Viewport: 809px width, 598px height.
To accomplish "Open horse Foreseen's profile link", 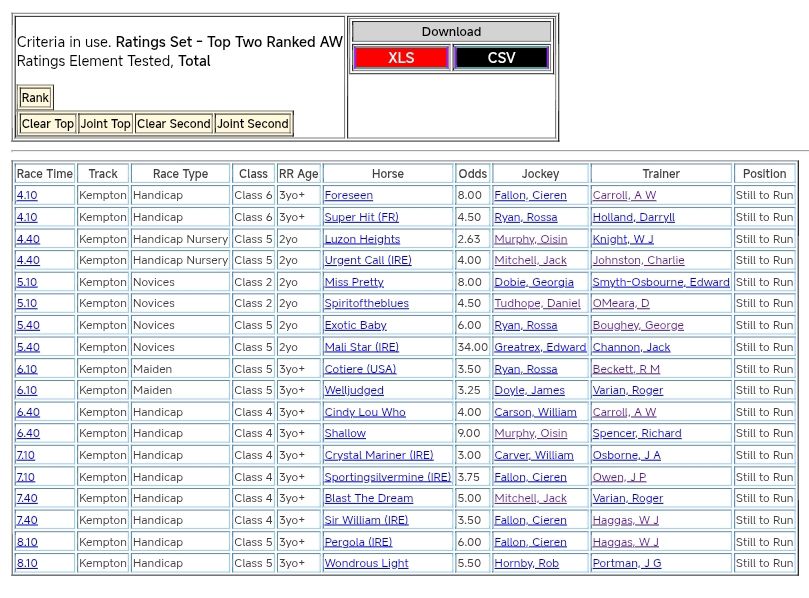I will [348, 196].
